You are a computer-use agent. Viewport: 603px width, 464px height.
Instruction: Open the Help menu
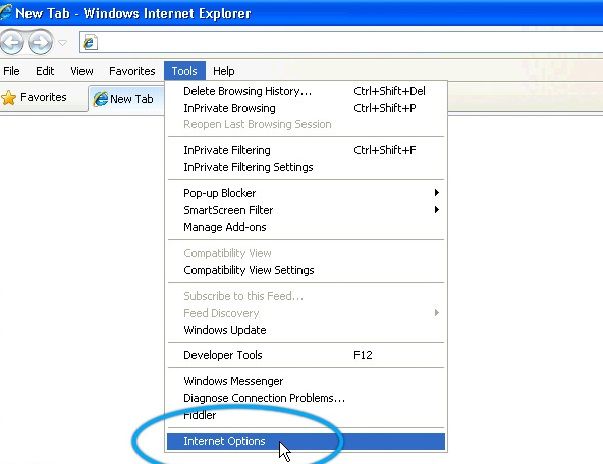[223, 71]
